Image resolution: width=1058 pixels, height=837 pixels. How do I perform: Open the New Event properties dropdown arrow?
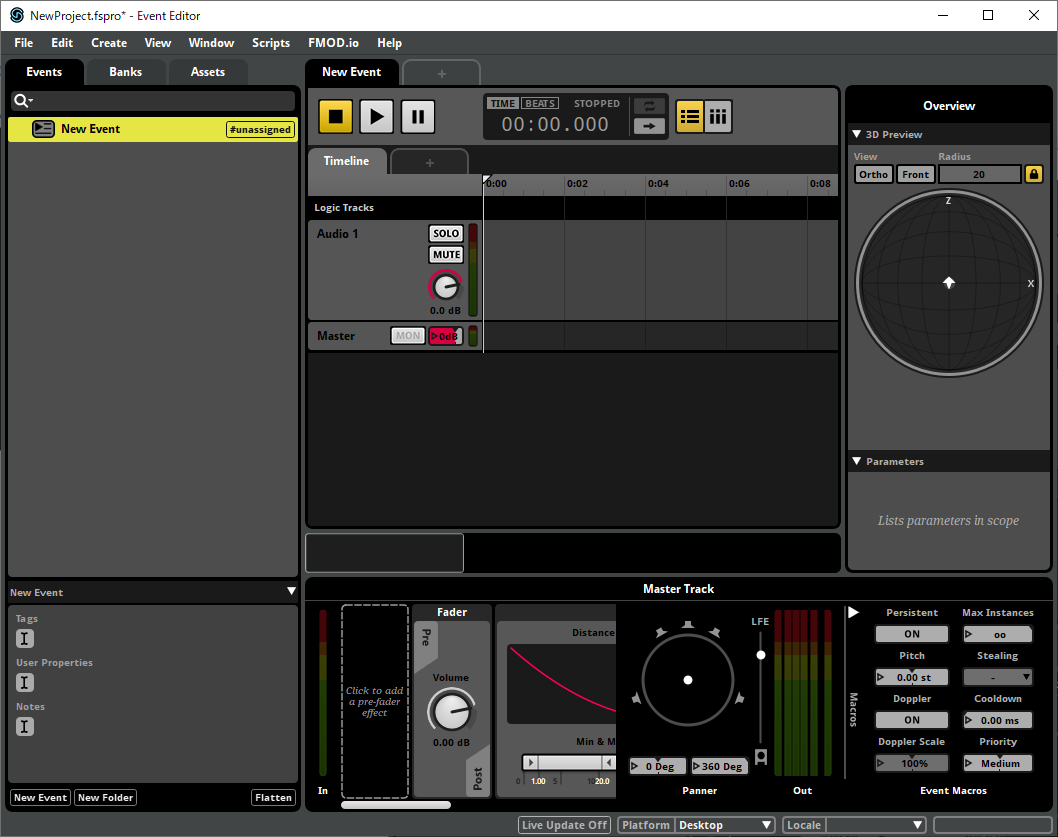[x=291, y=591]
